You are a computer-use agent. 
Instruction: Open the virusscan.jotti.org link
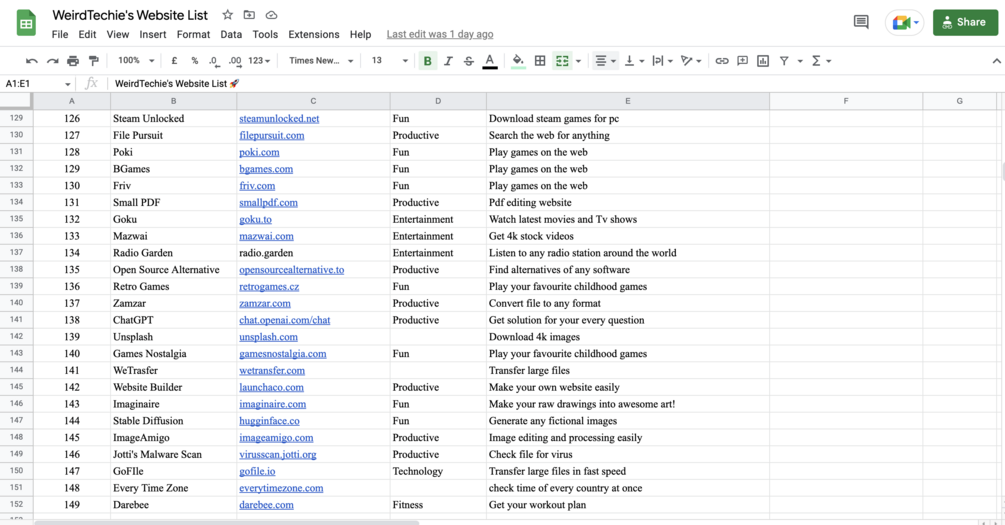278,454
